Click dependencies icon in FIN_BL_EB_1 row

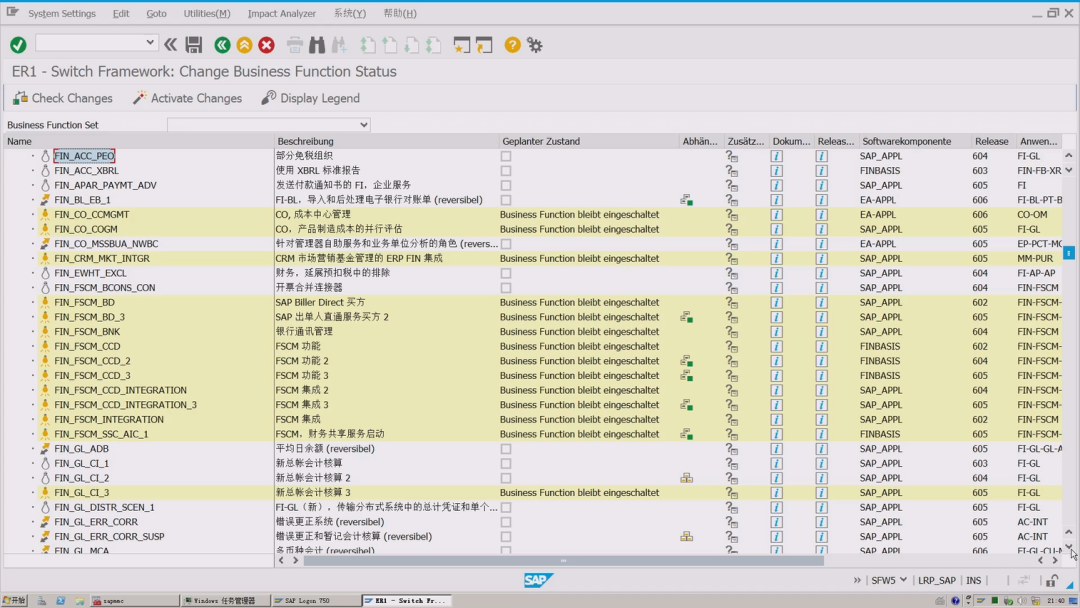click(x=687, y=200)
